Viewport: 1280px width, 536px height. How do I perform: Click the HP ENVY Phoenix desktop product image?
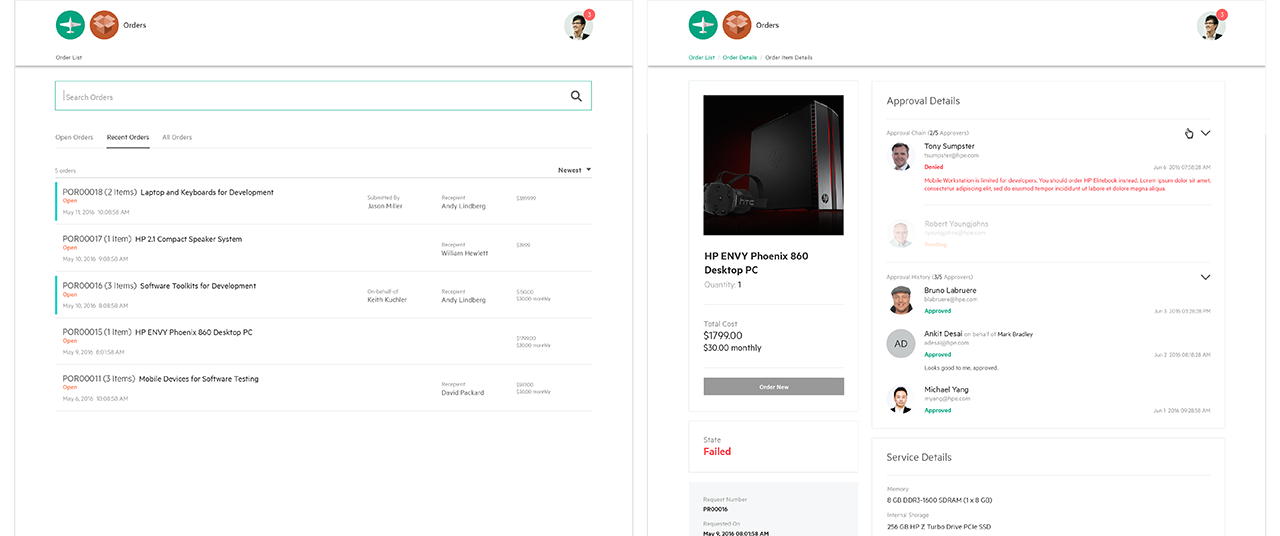click(774, 165)
